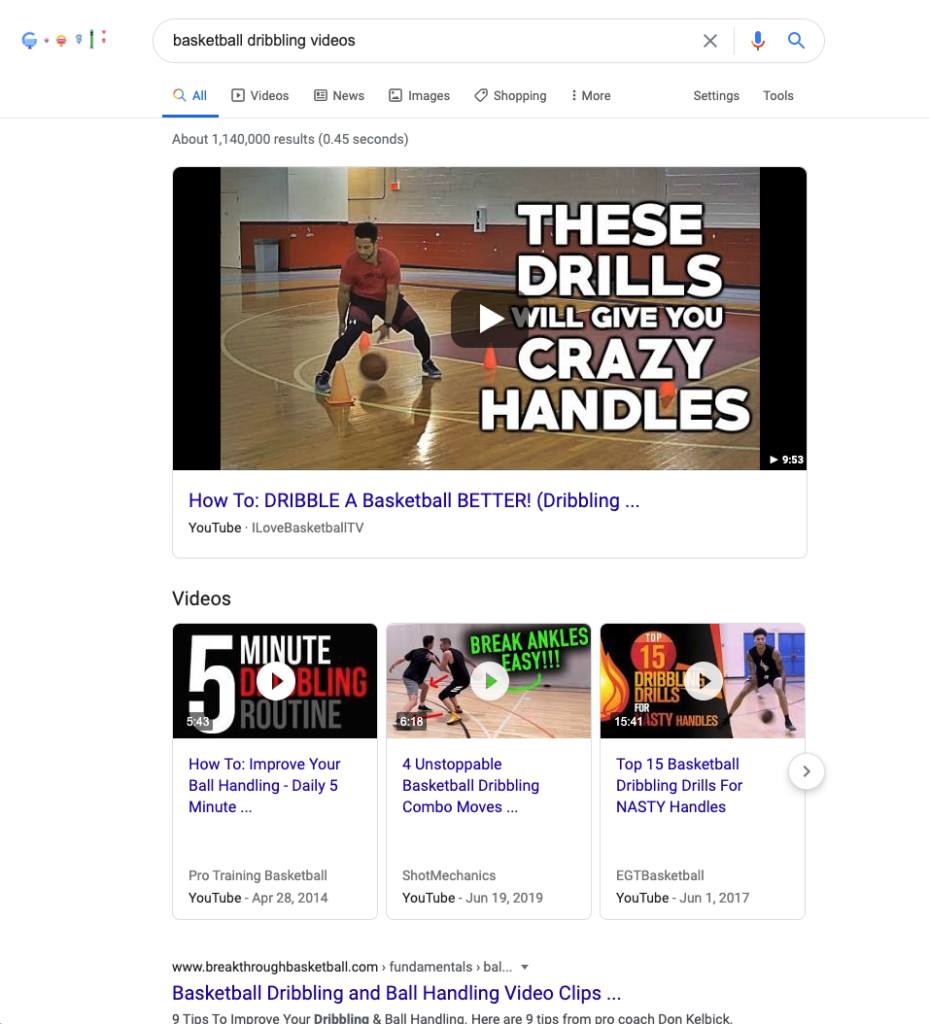Click the Videos section heading
929x1024 pixels.
click(x=201, y=599)
